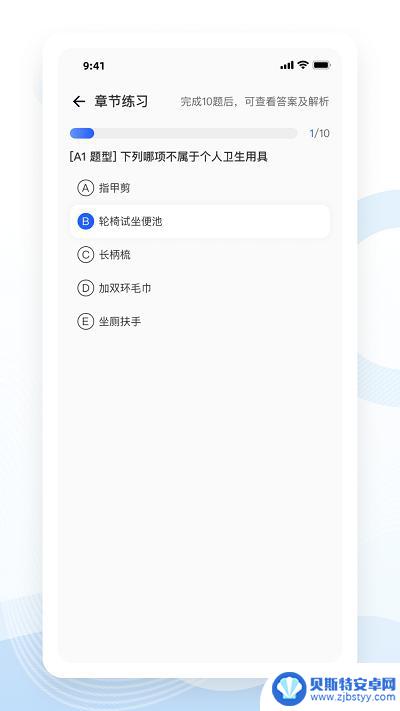Select radio circle A
The width and height of the screenshot is (400, 711).
pos(85,188)
